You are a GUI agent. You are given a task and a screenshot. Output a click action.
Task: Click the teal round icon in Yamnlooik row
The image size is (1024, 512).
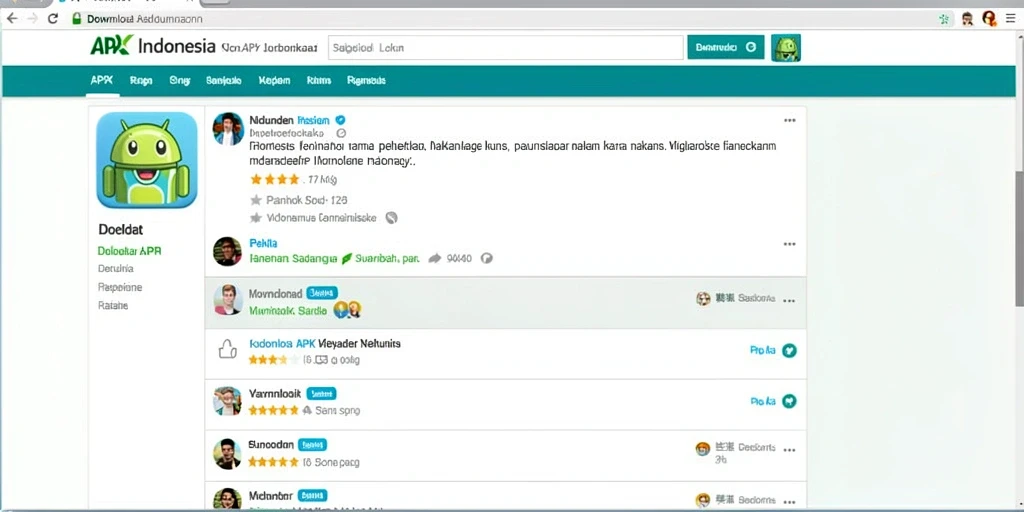click(790, 402)
